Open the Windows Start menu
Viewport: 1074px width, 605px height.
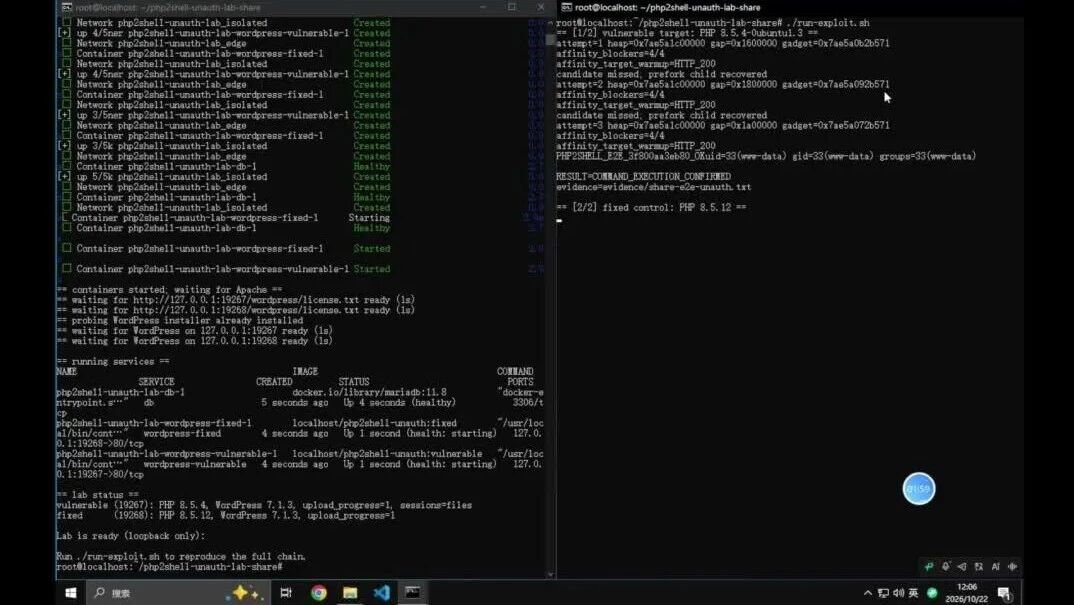coord(71,593)
